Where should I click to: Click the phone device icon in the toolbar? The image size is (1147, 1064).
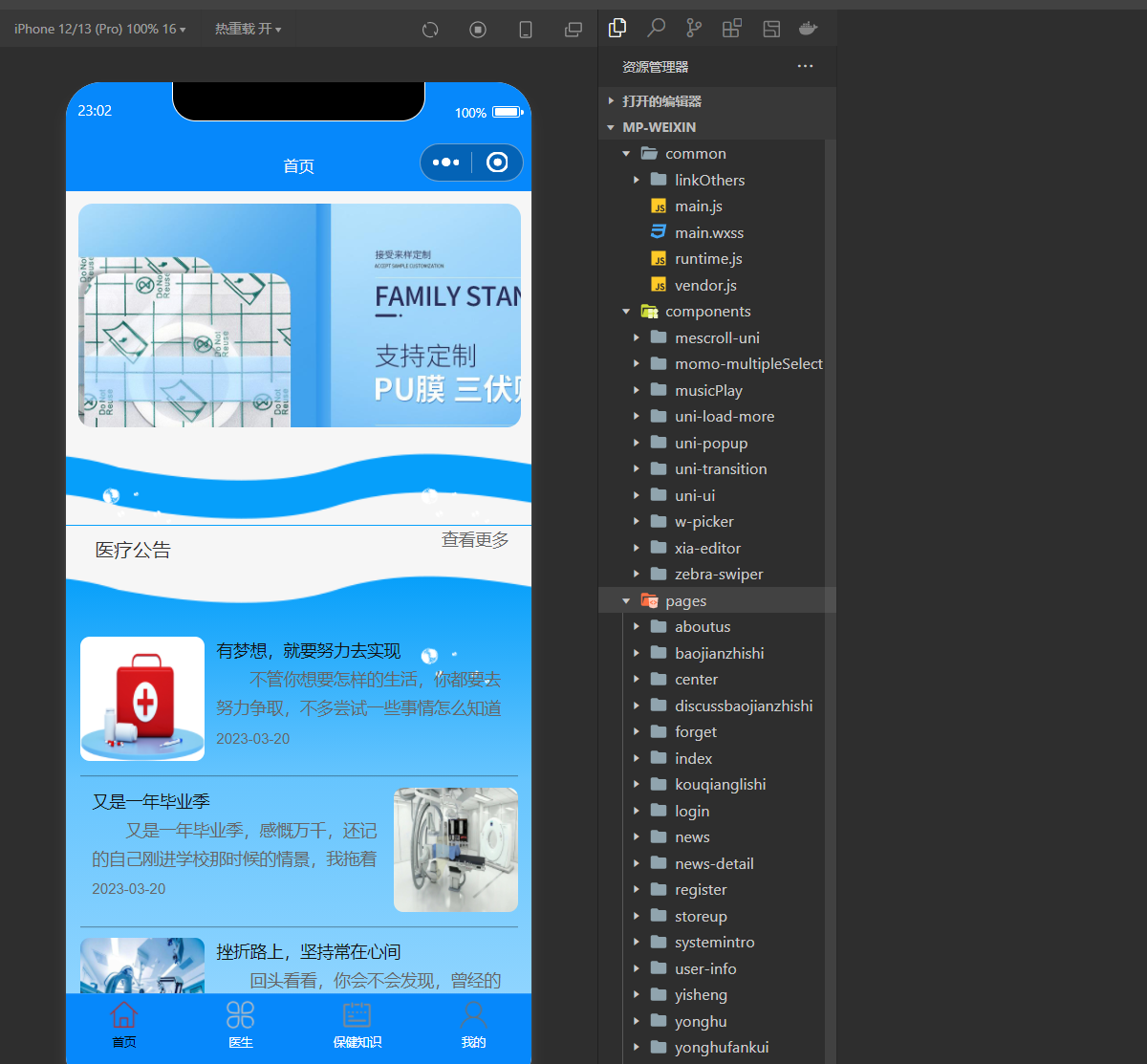[525, 30]
